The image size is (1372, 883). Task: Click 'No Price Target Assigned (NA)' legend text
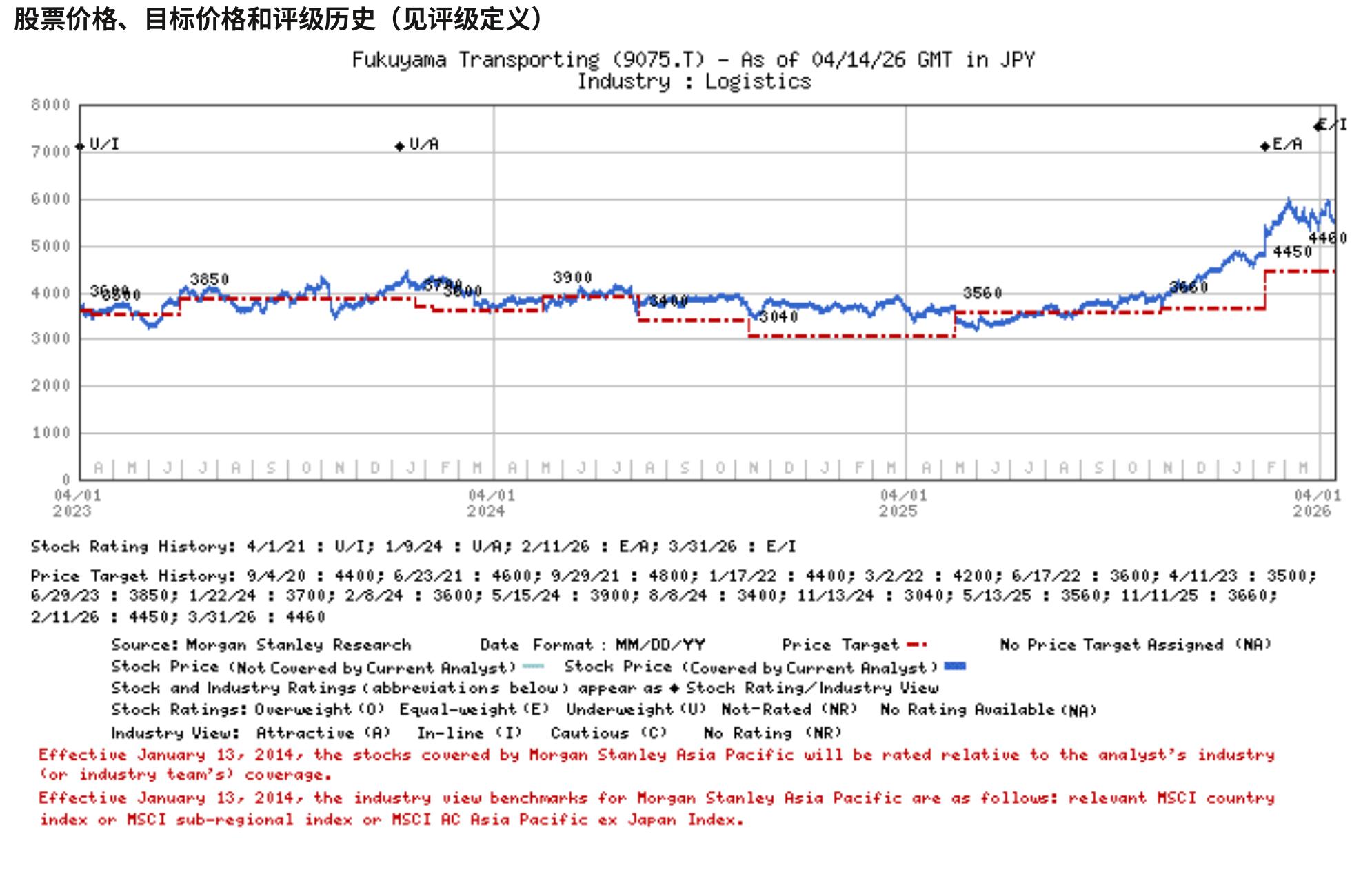1135,645
